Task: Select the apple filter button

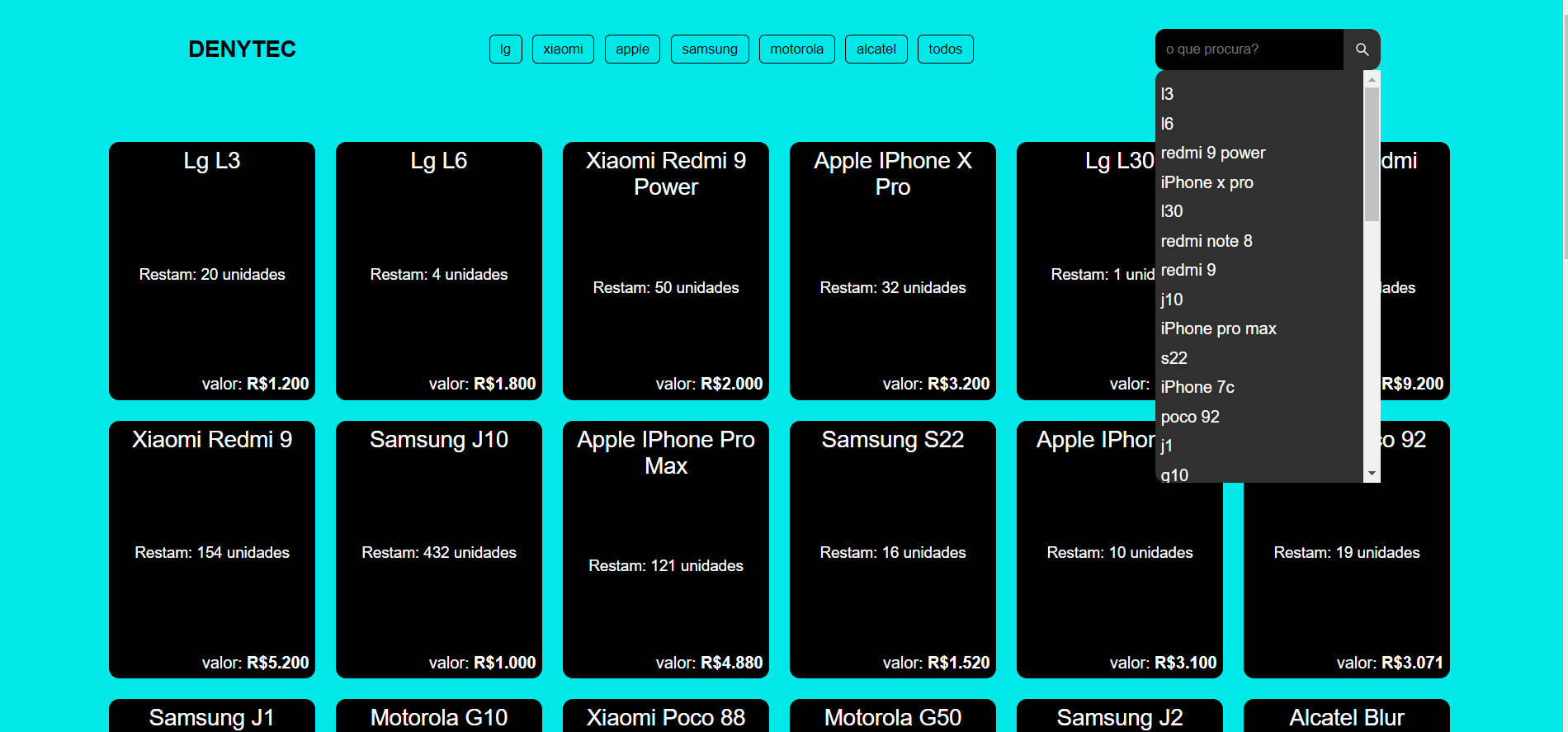Action: click(632, 50)
